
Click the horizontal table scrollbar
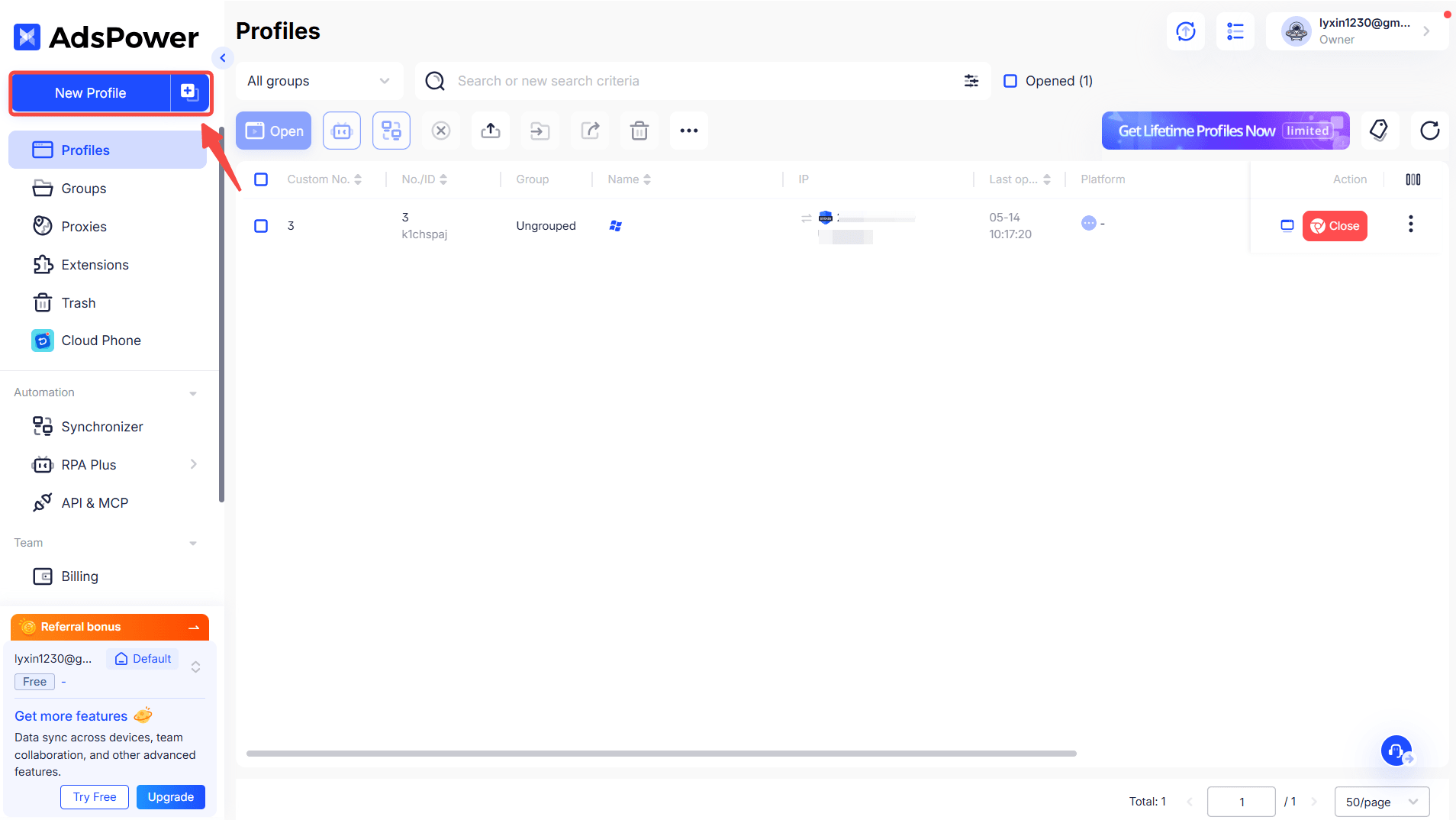pyautogui.click(x=661, y=754)
